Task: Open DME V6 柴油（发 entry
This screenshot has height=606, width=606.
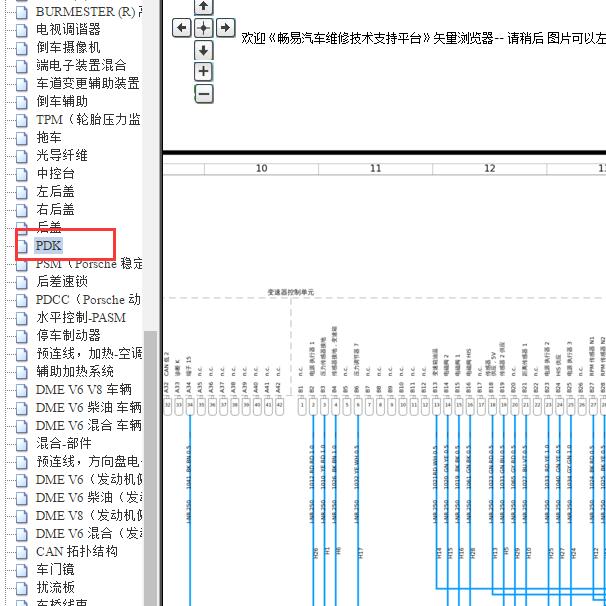Action: [x=89, y=497]
